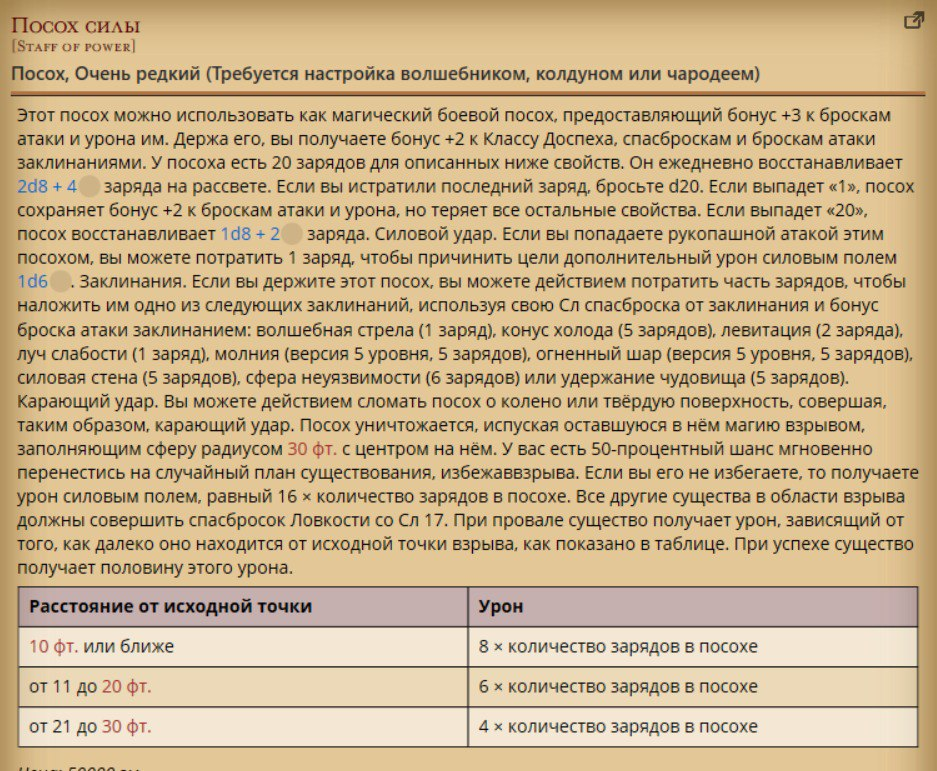Viewport: 937px width, 771px height.
Task: Roll the 1d6 force damage link
Action: coord(32,281)
